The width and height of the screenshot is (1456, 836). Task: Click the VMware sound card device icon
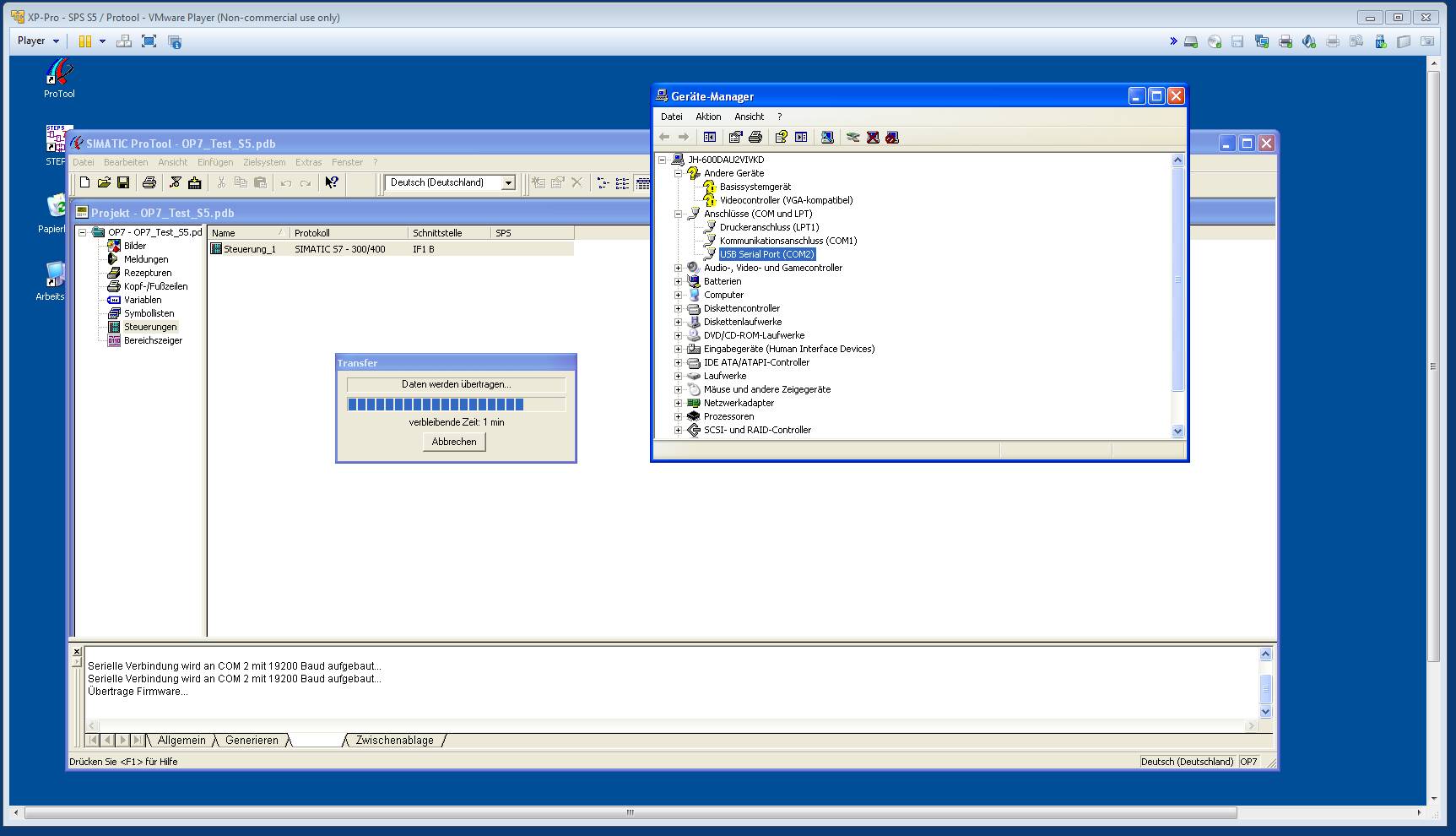[x=1309, y=41]
